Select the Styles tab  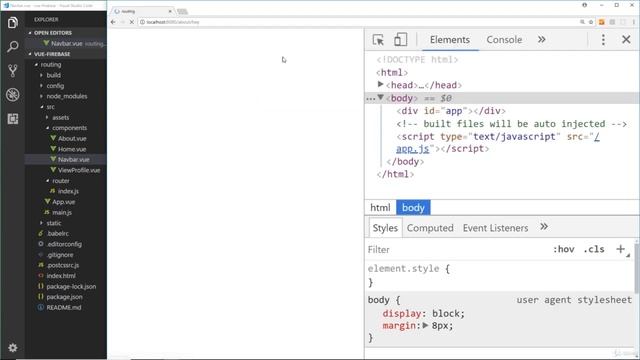coord(385,228)
